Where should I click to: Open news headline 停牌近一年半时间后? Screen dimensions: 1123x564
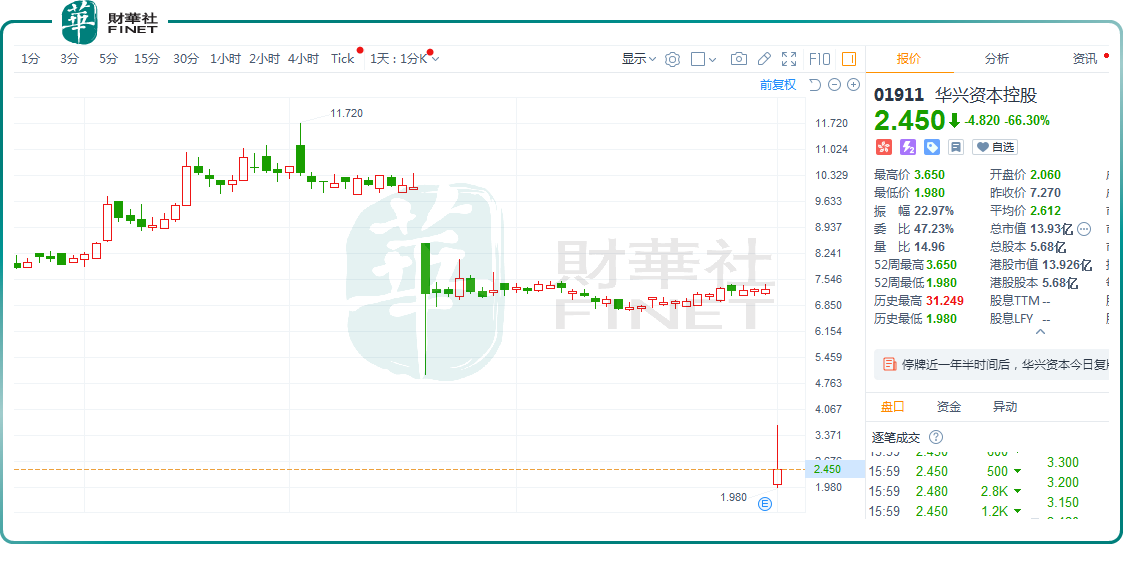1006,364
